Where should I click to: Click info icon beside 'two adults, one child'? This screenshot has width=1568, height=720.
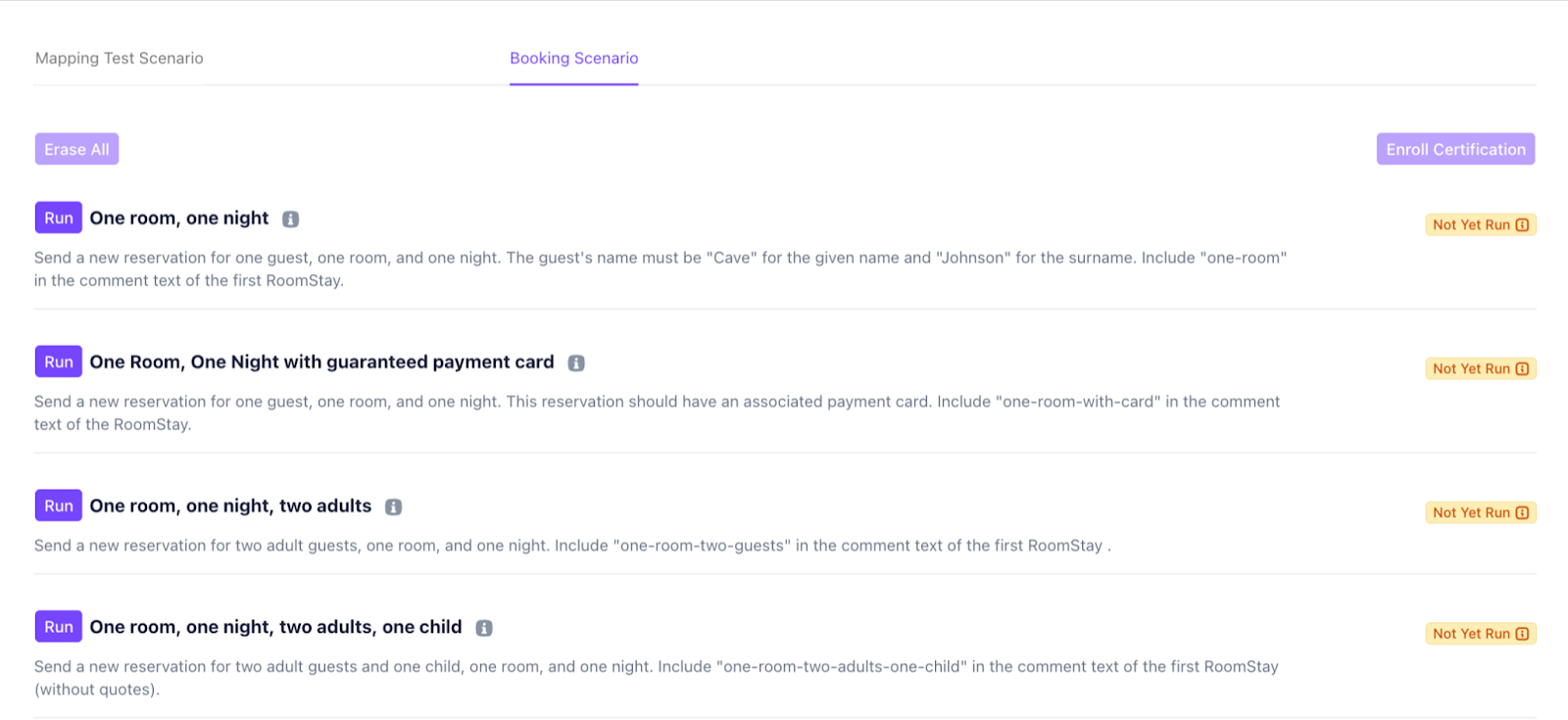click(x=484, y=628)
